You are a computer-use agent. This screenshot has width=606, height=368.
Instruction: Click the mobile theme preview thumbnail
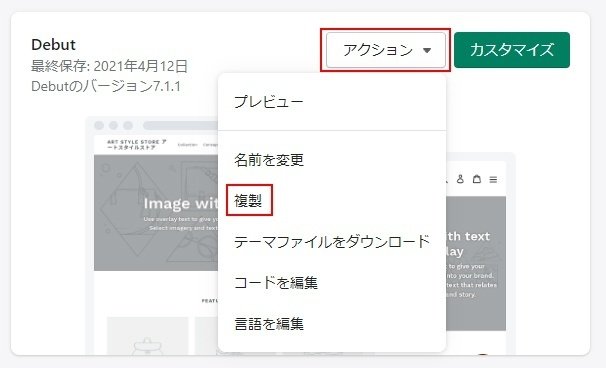click(x=480, y=253)
